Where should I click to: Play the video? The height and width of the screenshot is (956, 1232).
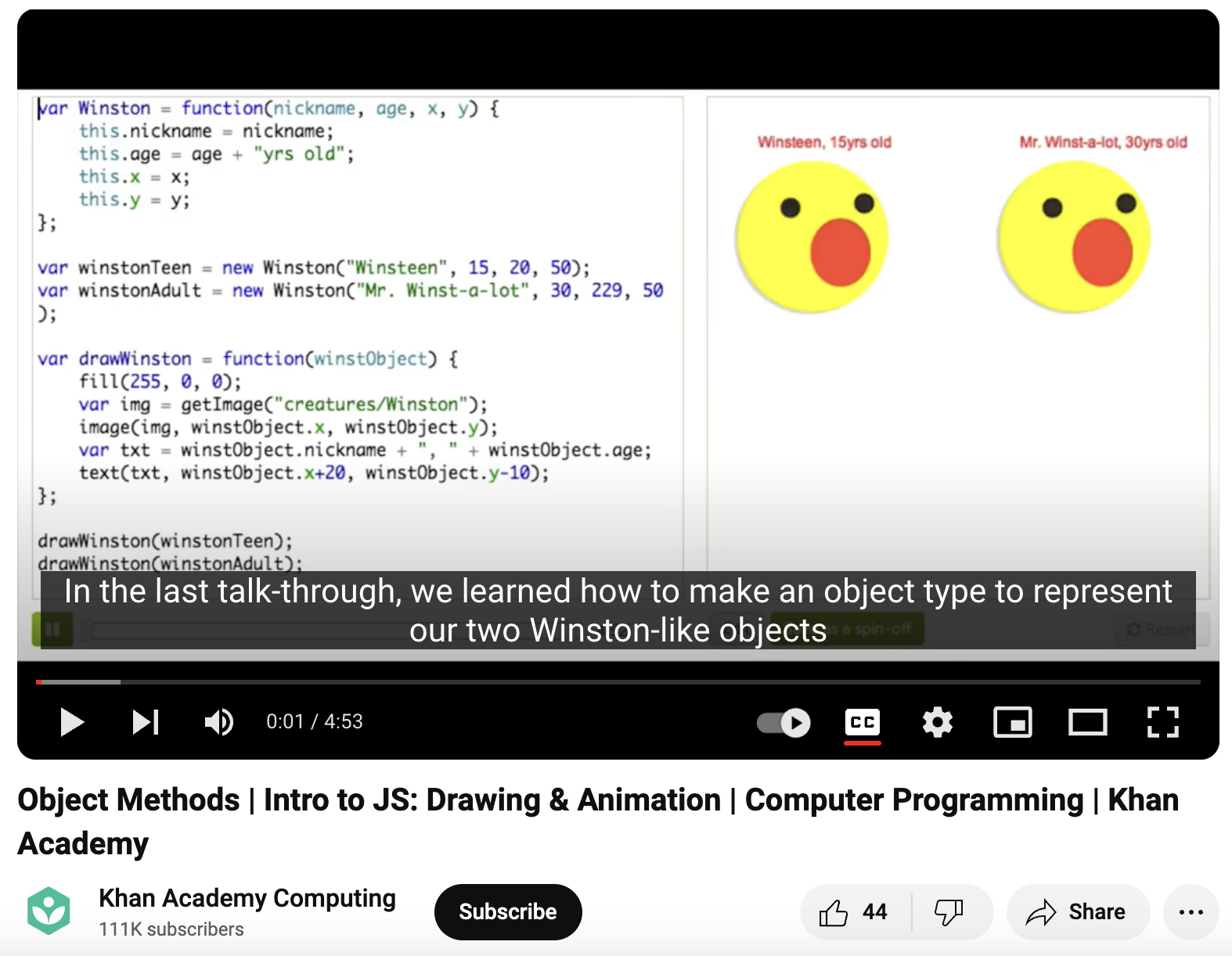(72, 721)
